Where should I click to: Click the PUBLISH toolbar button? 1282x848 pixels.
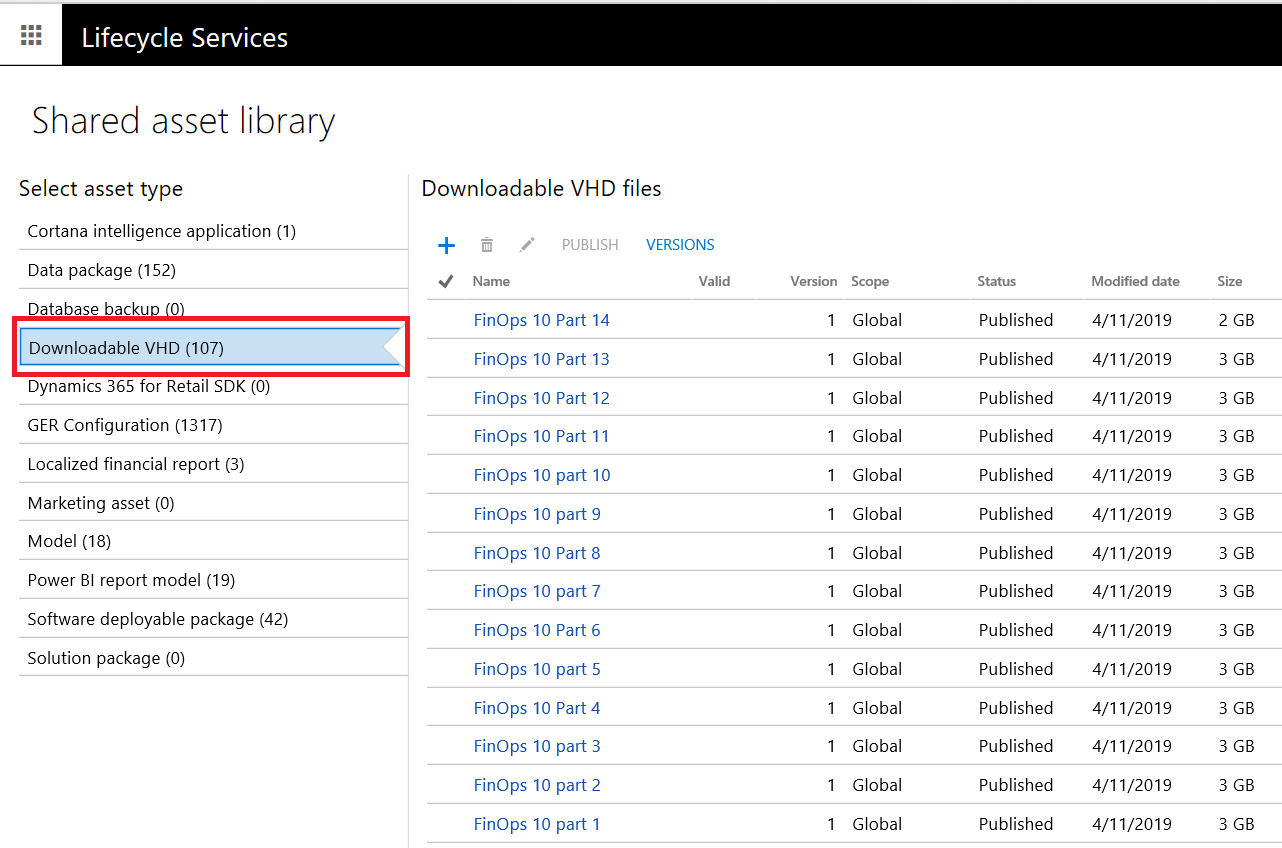click(590, 245)
